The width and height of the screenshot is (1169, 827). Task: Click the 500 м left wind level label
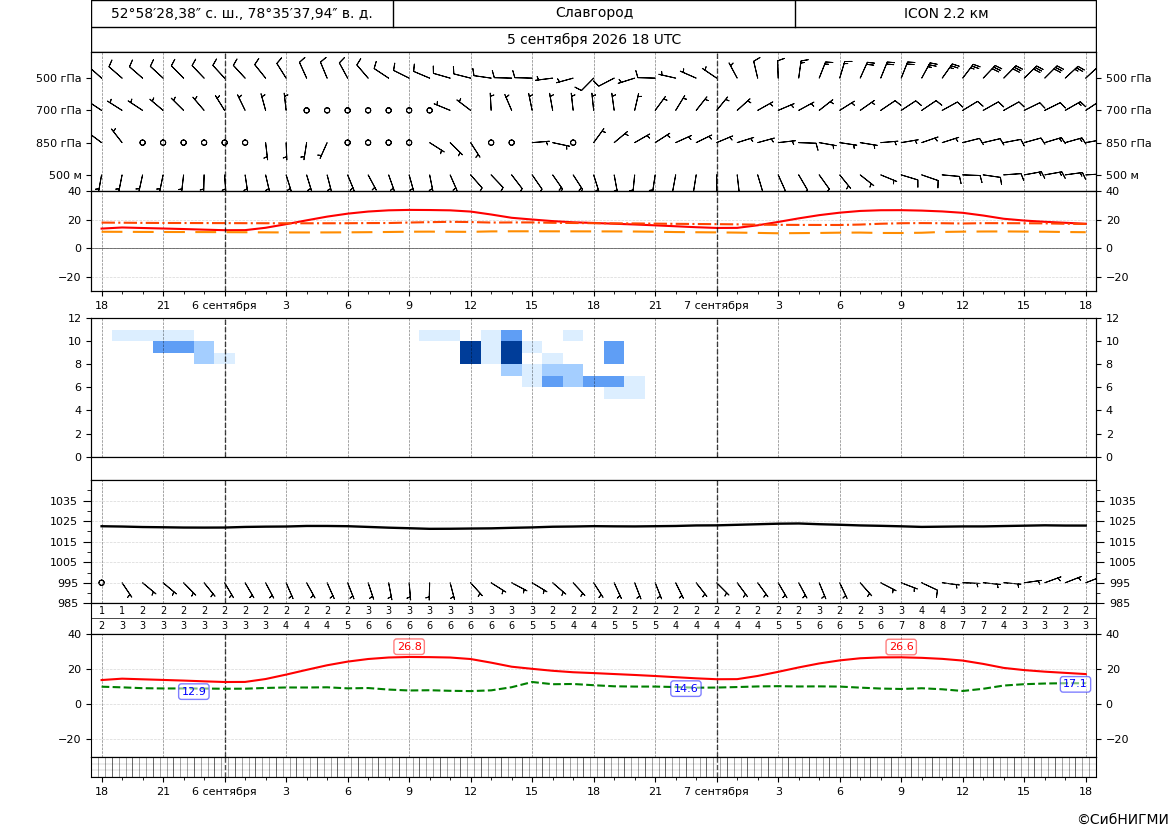(66, 175)
